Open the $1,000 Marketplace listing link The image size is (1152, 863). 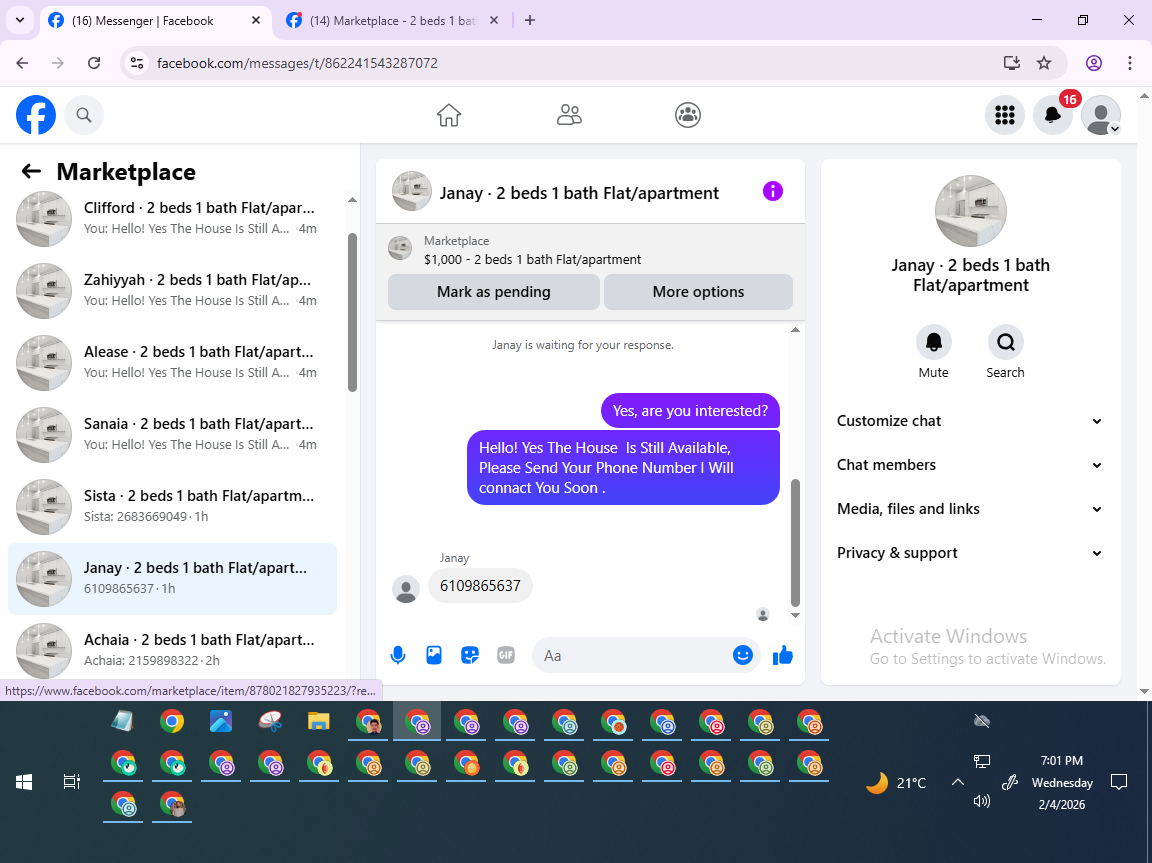(x=532, y=259)
